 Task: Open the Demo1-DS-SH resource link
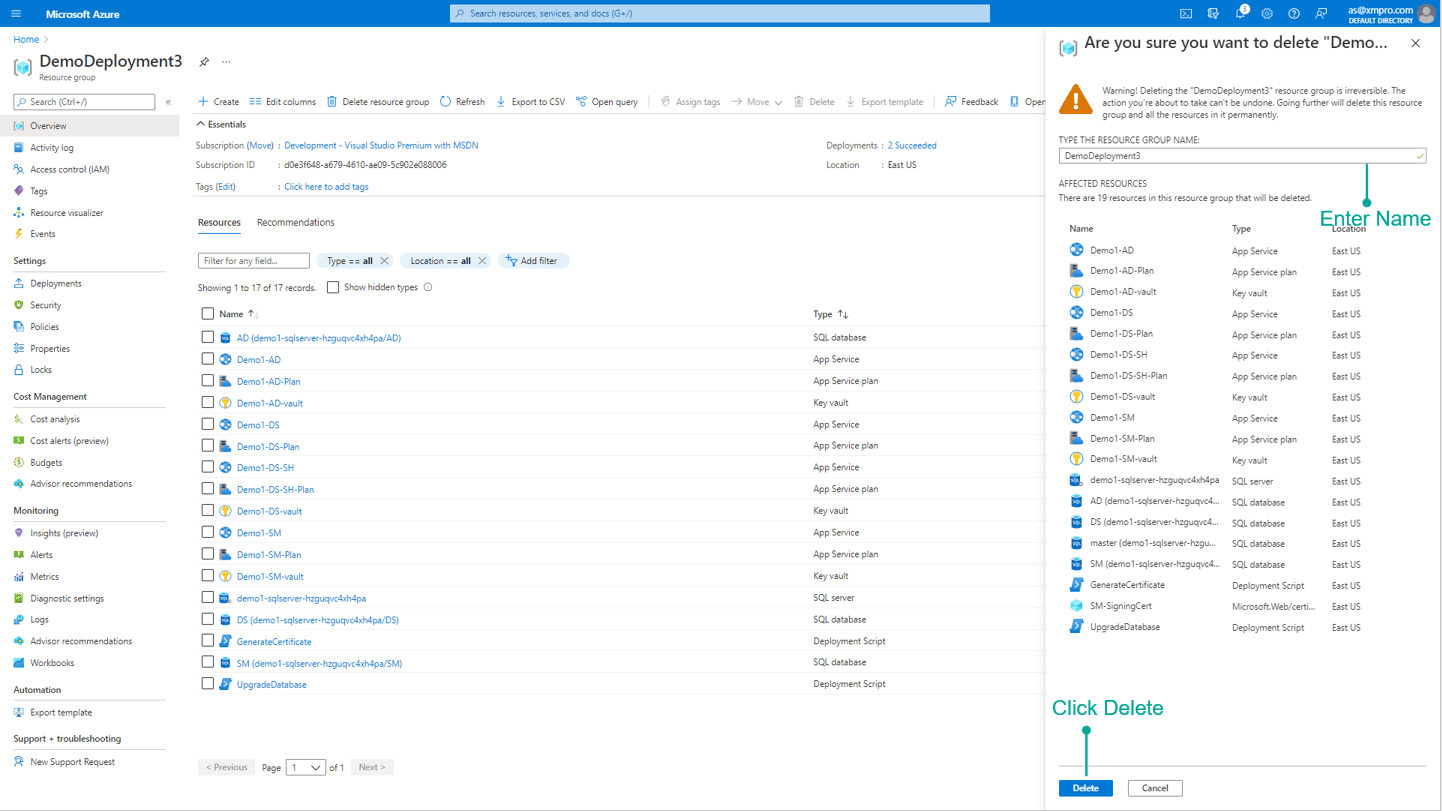pyautogui.click(x=265, y=468)
